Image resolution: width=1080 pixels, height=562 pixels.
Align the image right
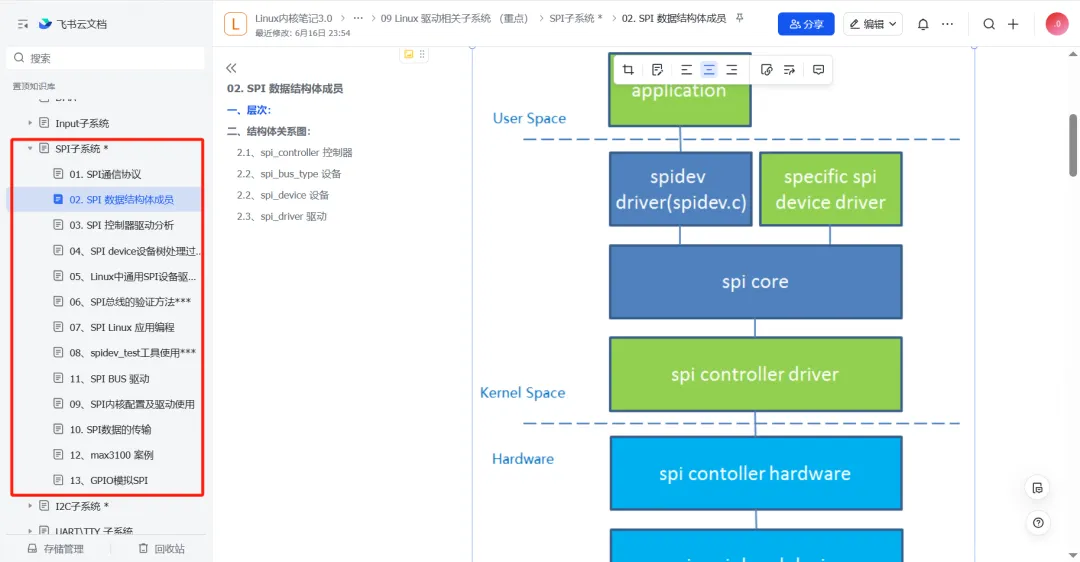[731, 70]
